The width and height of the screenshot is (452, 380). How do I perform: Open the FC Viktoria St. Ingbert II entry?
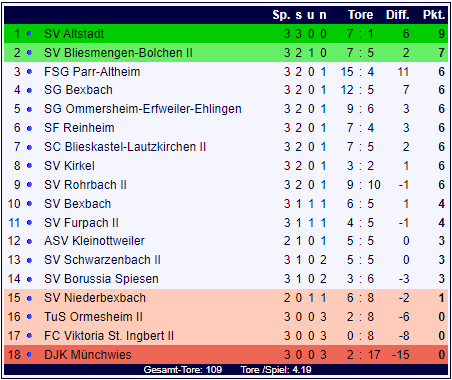(x=109, y=336)
